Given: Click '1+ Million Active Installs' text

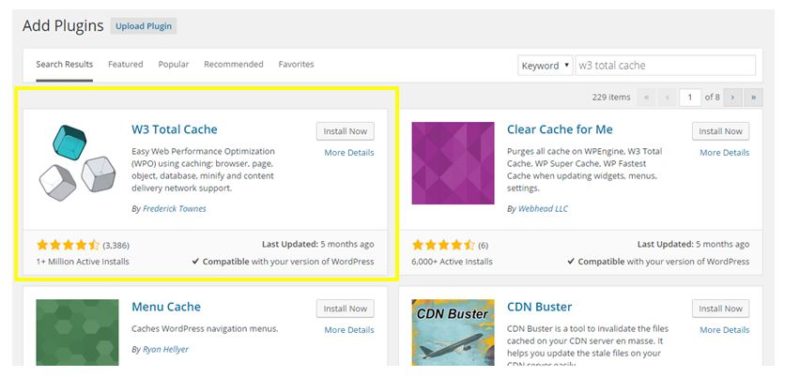Looking at the screenshot, I should pyautogui.click(x=83, y=262).
